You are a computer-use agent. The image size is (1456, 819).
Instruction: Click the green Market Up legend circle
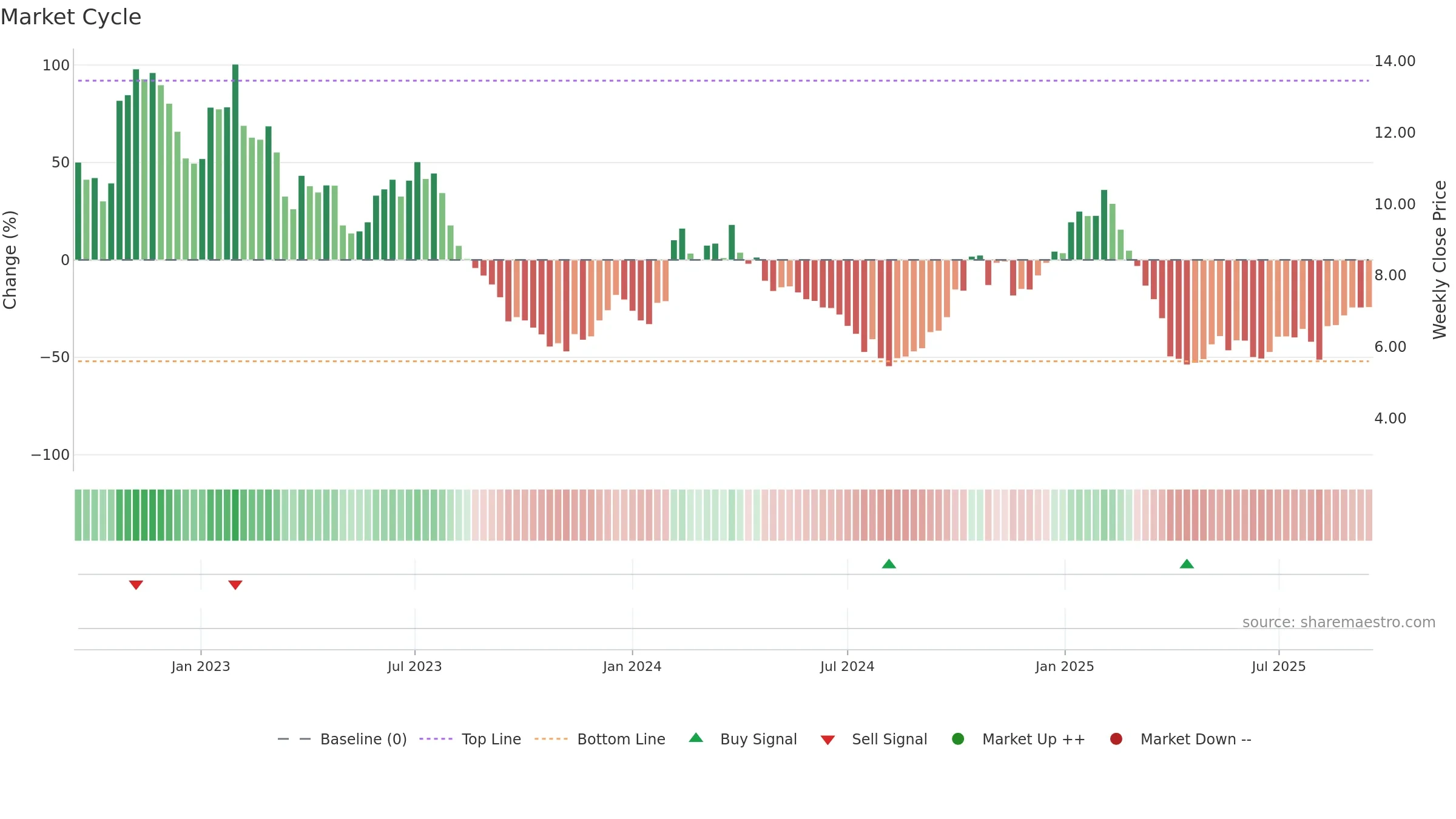[x=959, y=739]
